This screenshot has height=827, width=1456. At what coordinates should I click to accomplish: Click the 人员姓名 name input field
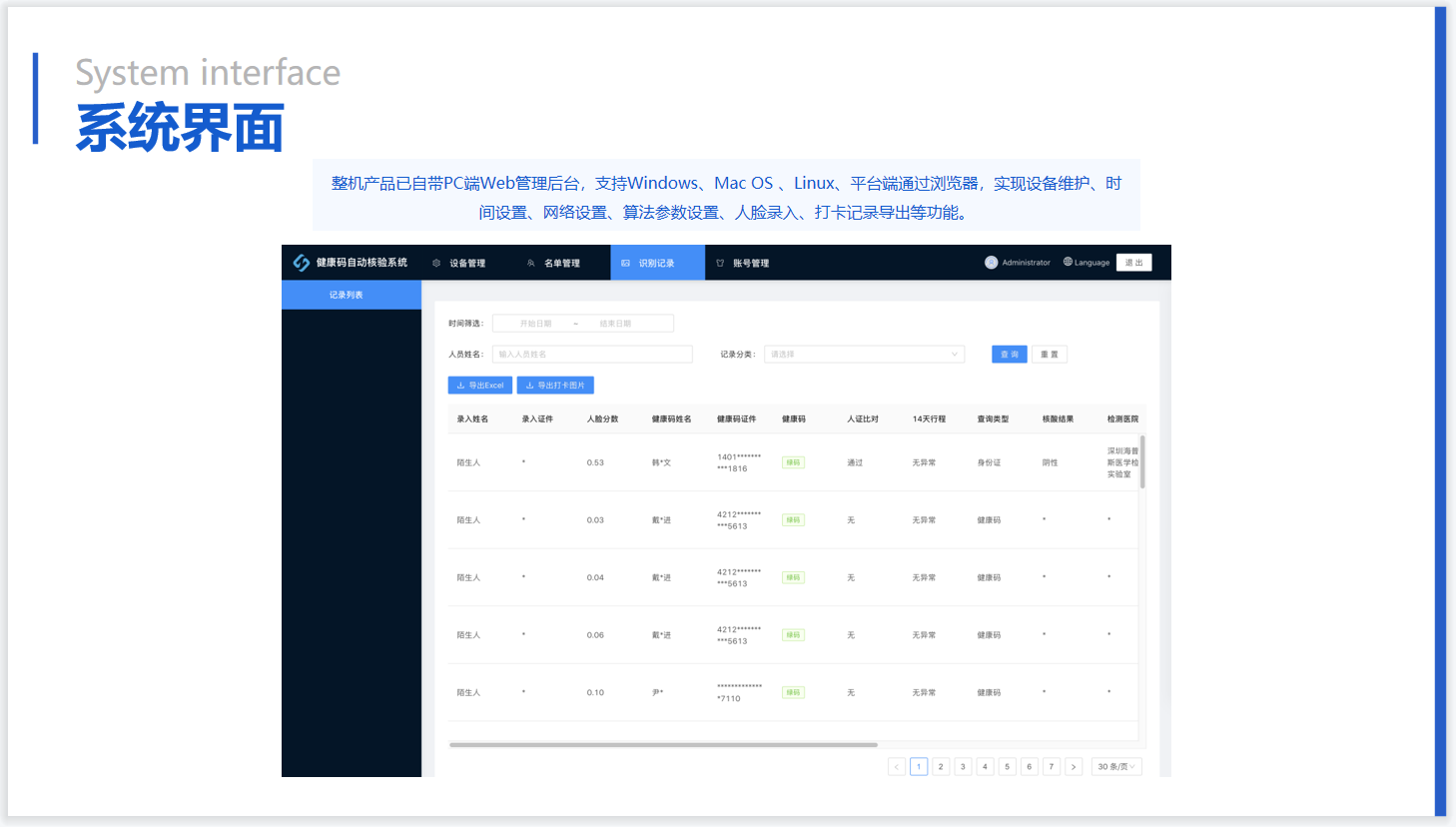click(592, 355)
